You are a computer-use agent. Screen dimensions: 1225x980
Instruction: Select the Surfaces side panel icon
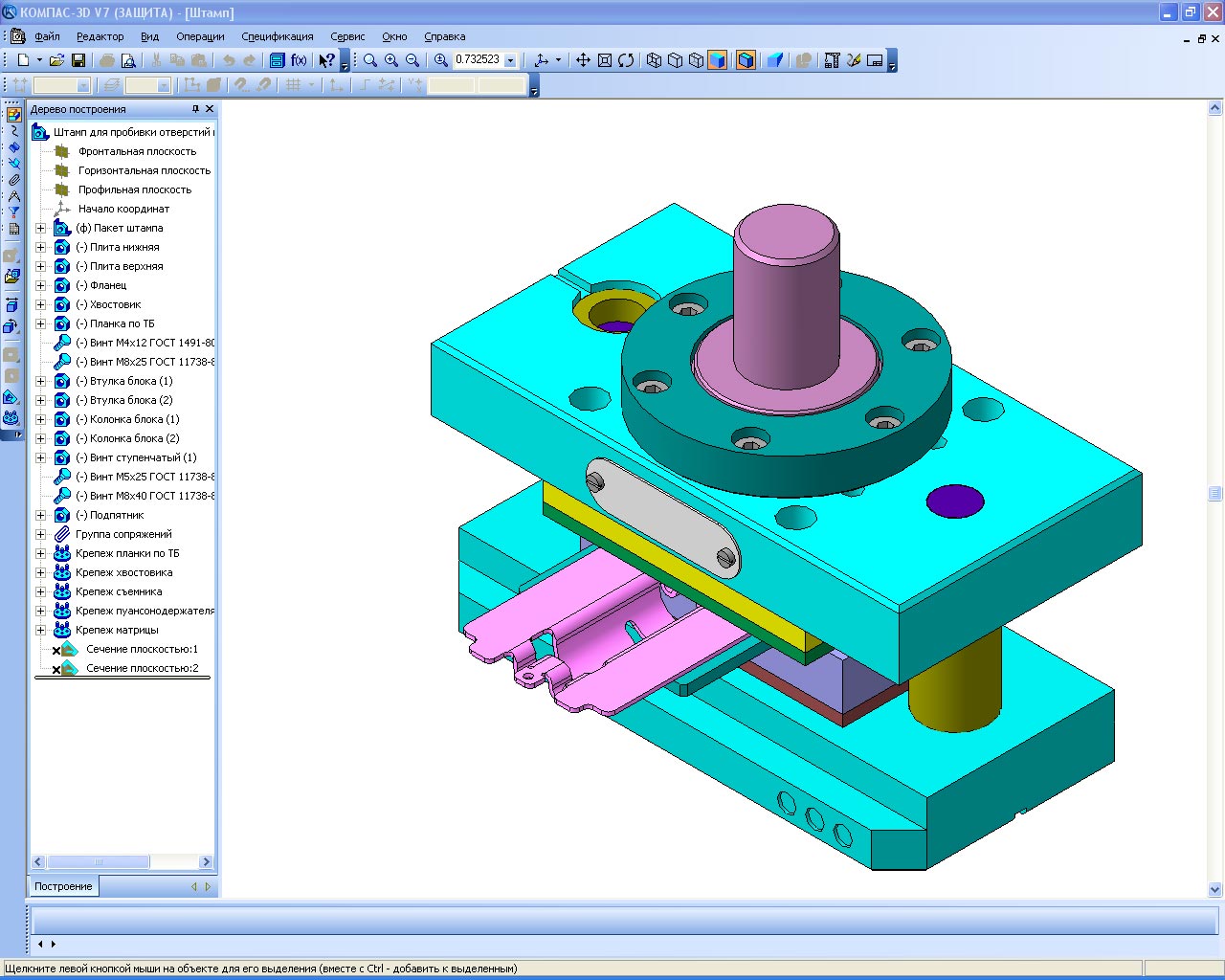click(13, 146)
